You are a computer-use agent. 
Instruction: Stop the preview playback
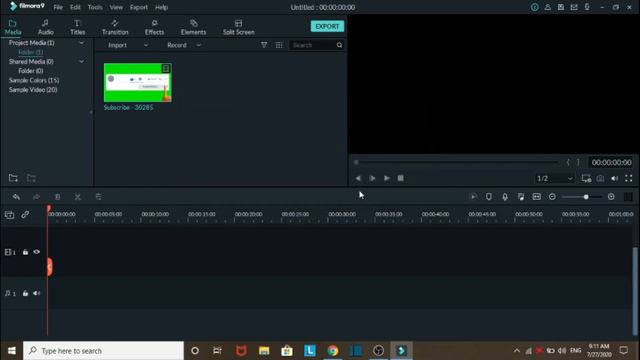tap(400, 178)
